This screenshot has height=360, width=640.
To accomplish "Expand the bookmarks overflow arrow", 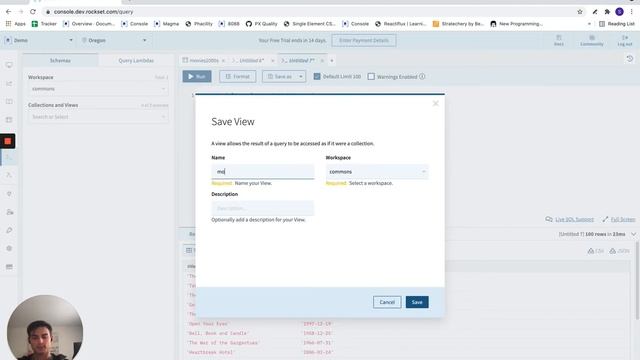I will [589, 24].
